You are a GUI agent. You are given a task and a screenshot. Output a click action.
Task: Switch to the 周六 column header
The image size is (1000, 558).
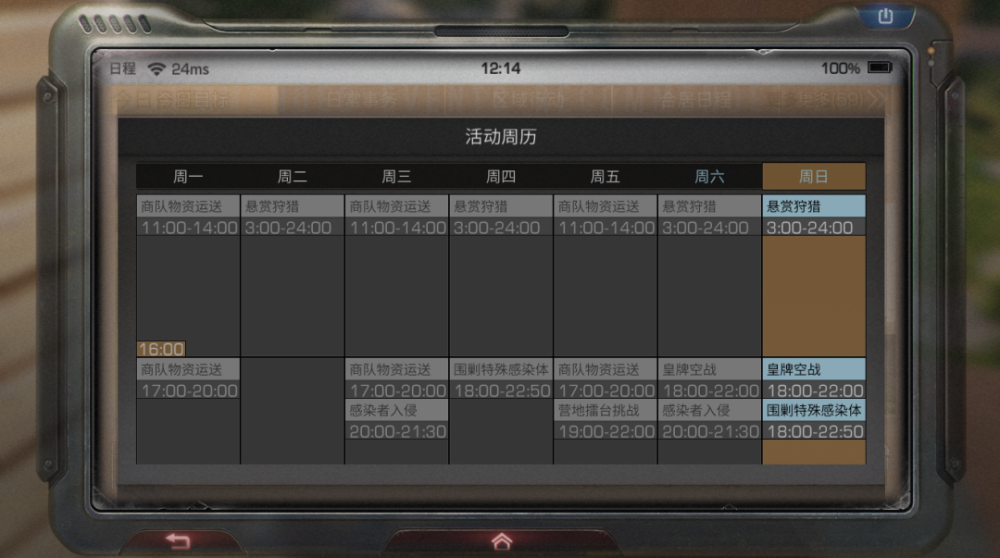click(709, 177)
